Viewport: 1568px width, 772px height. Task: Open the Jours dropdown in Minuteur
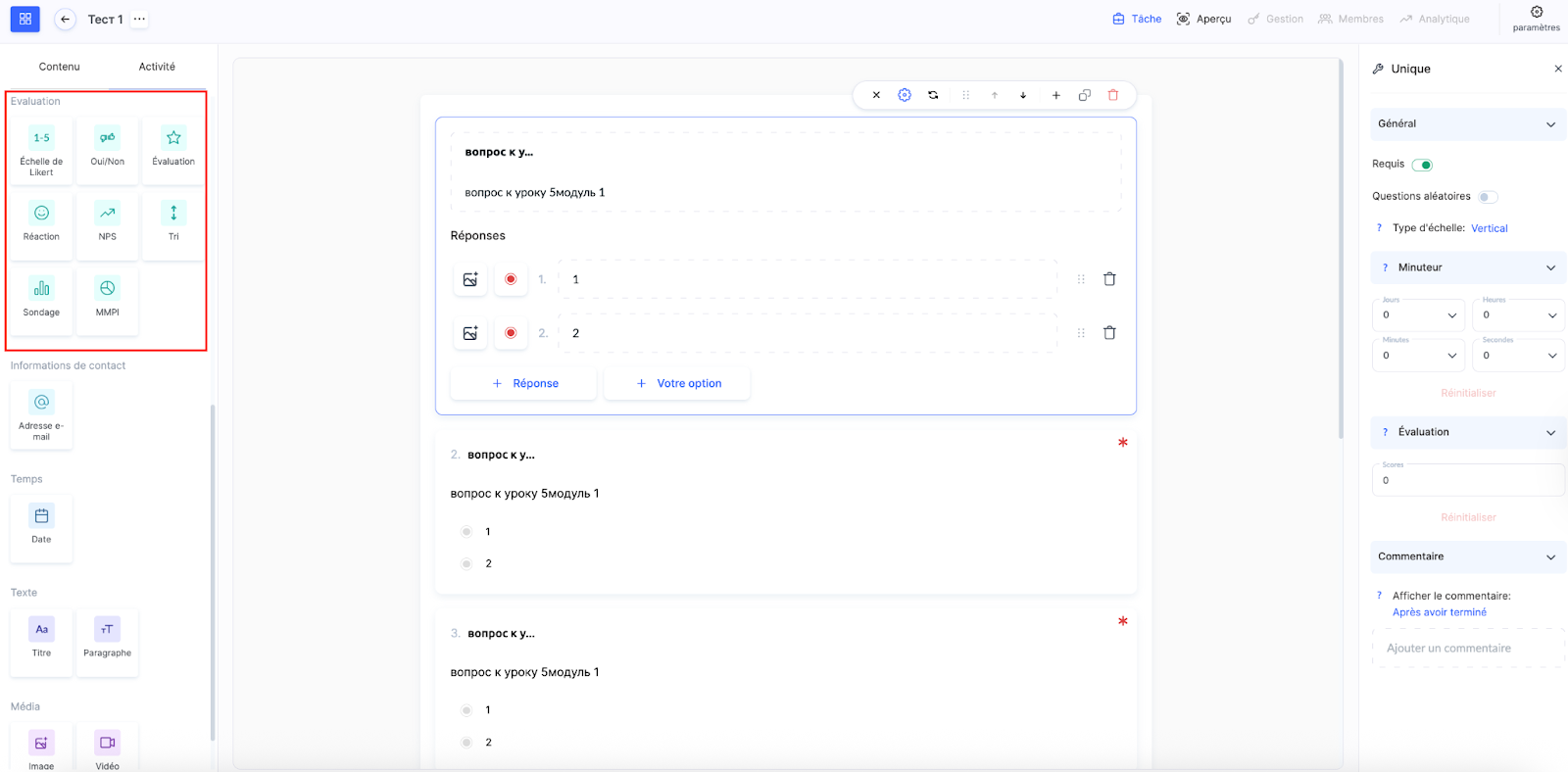(x=1418, y=314)
